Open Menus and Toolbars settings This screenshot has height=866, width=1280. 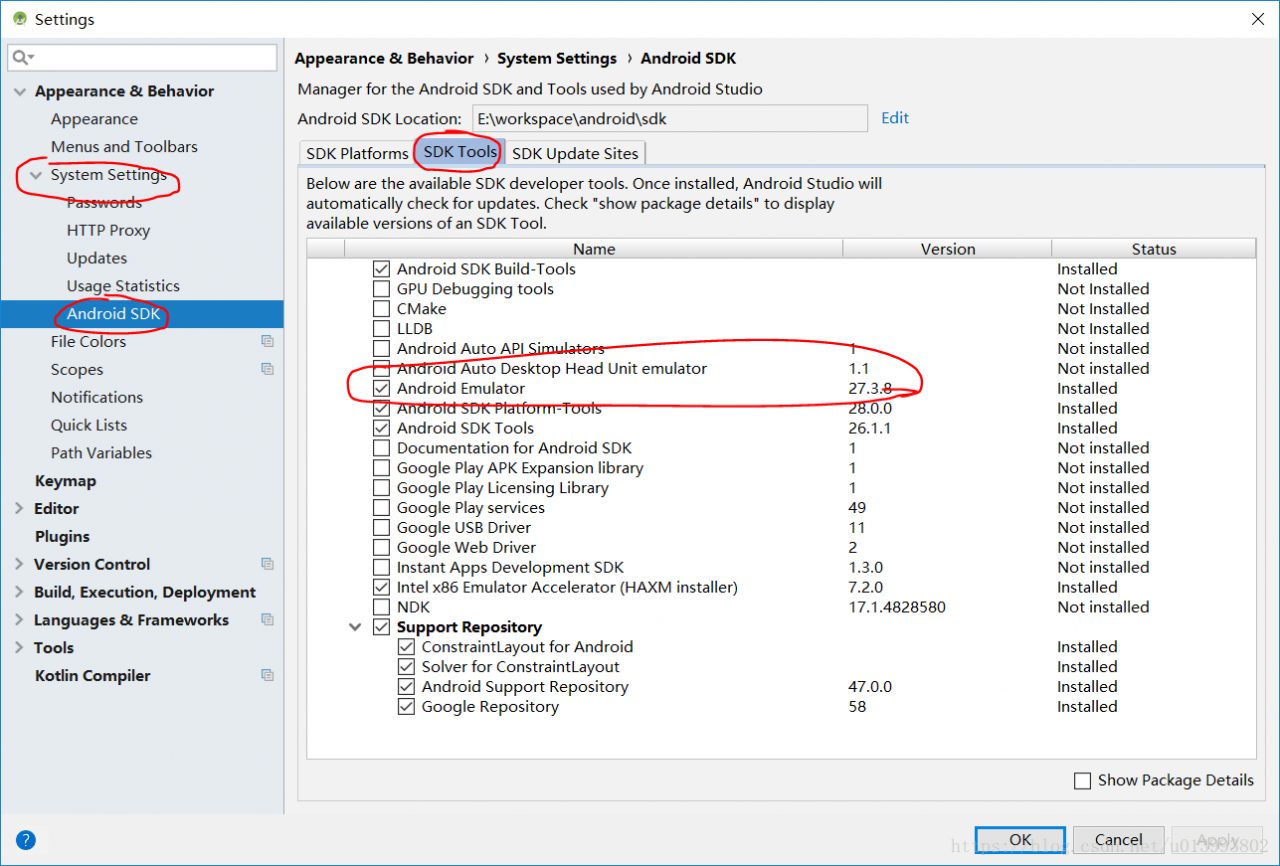pos(124,147)
